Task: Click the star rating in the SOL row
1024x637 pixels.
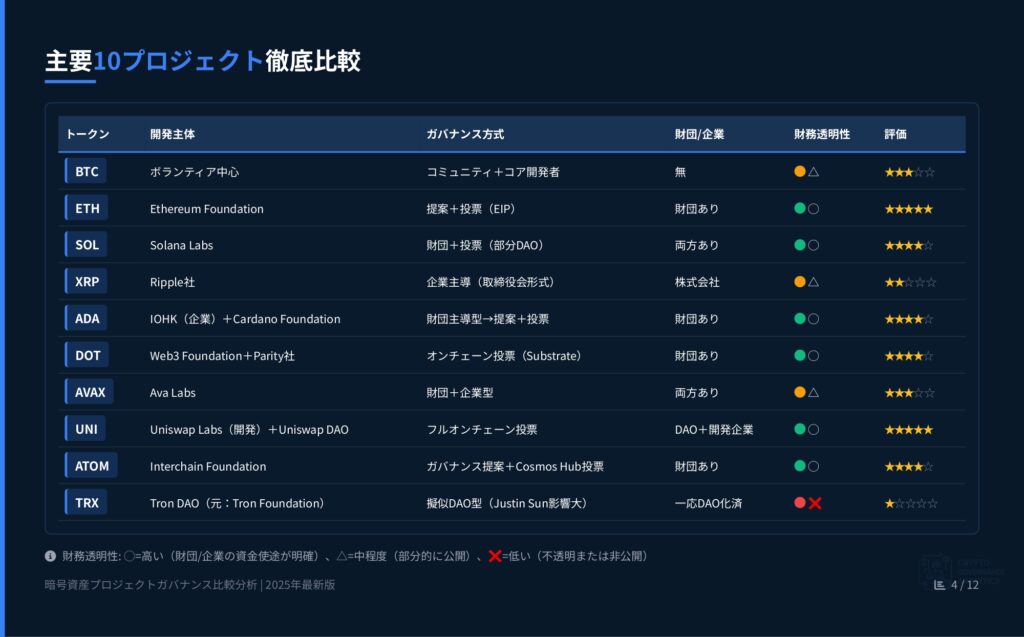Action: click(x=909, y=246)
